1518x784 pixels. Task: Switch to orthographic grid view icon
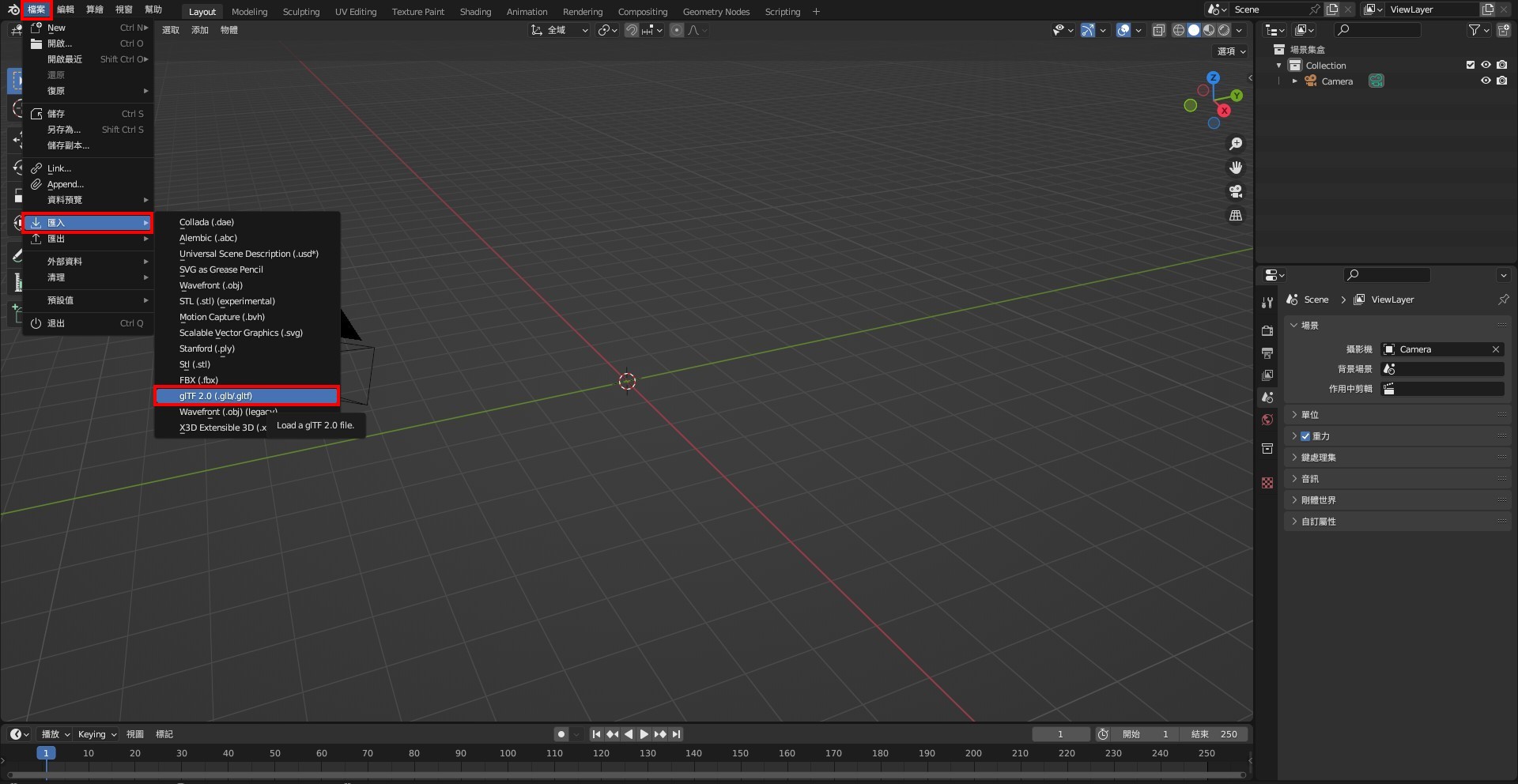pyautogui.click(x=1235, y=215)
